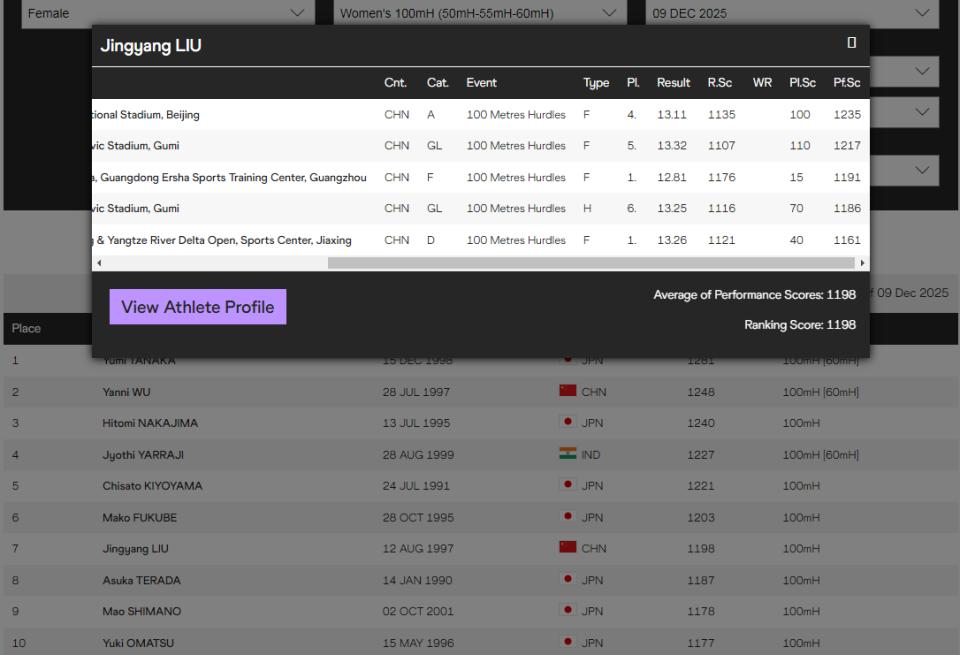Click the R.Sc column header
Image resolution: width=960 pixels, height=655 pixels.
click(x=720, y=83)
